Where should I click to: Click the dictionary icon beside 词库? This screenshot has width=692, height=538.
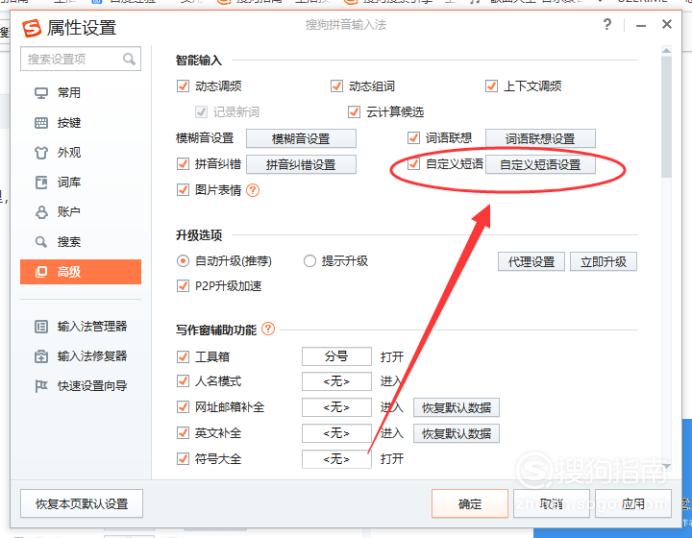click(x=41, y=182)
